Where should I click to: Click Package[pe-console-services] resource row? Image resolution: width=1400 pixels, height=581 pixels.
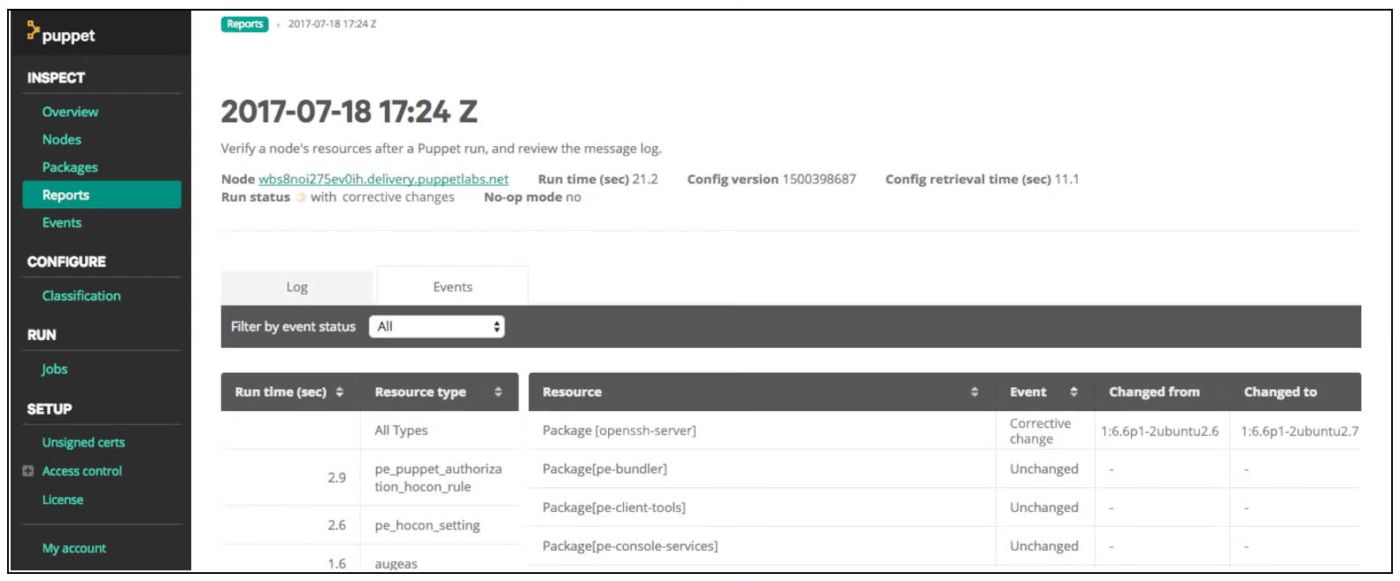click(630, 546)
